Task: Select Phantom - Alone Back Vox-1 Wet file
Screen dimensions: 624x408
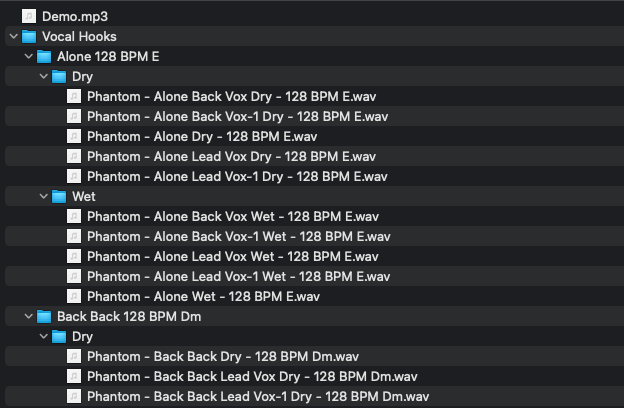Action: pyautogui.click(x=238, y=236)
